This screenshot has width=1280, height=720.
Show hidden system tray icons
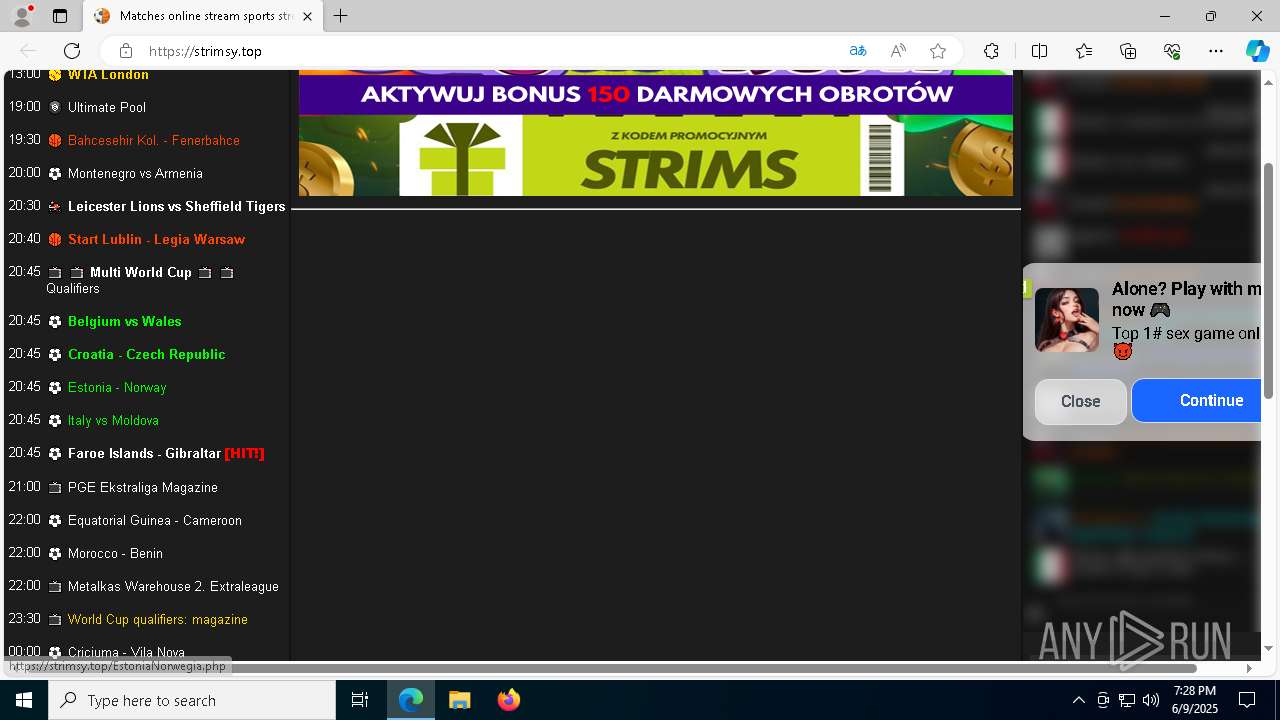(1078, 700)
